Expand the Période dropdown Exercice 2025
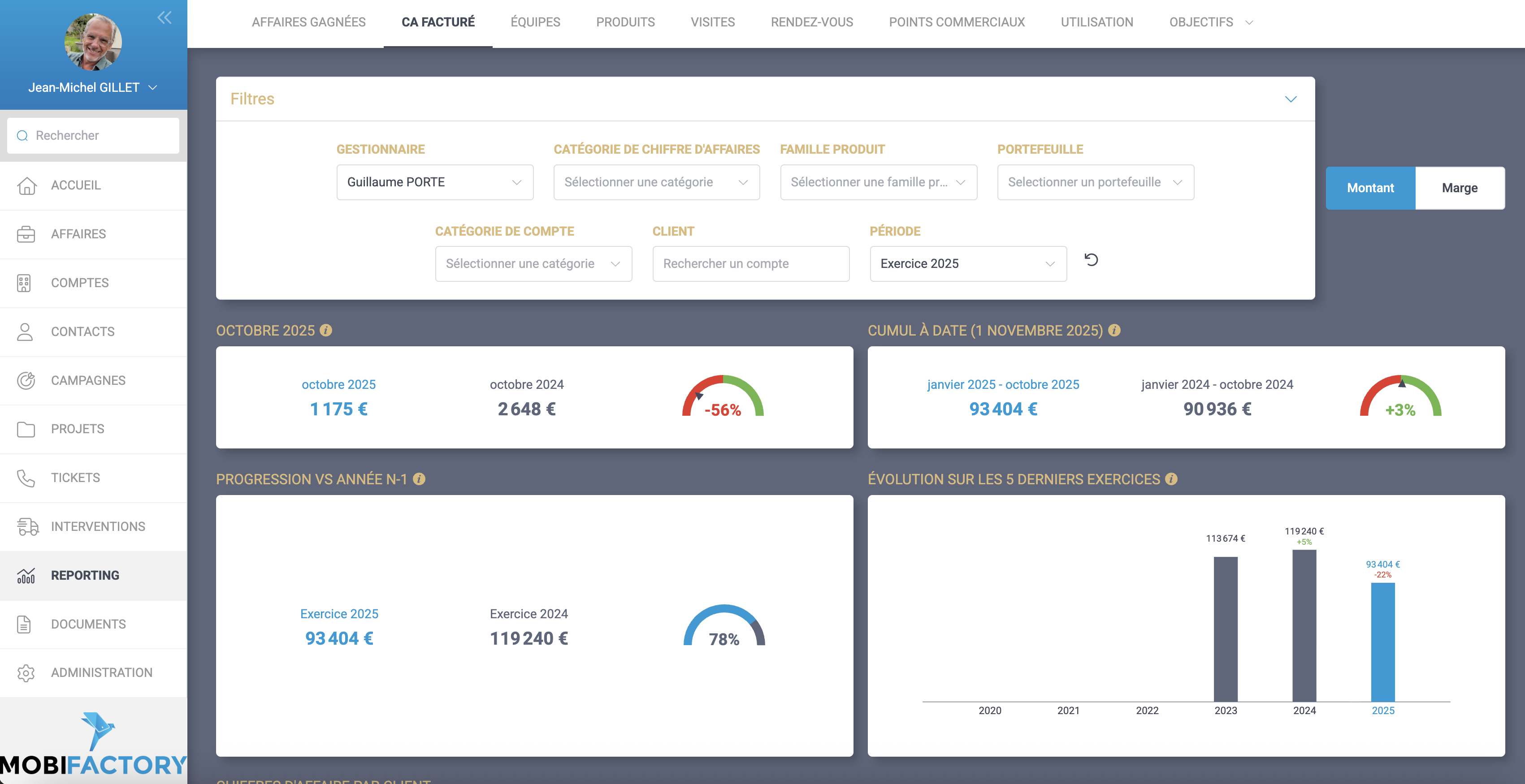Screen dimensions: 1525x784 (967, 263)
